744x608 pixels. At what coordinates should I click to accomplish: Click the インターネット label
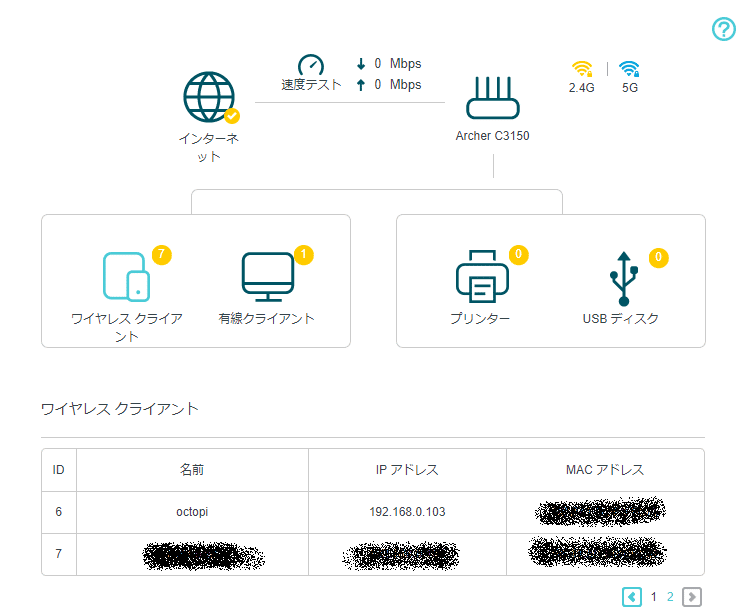tap(209, 148)
